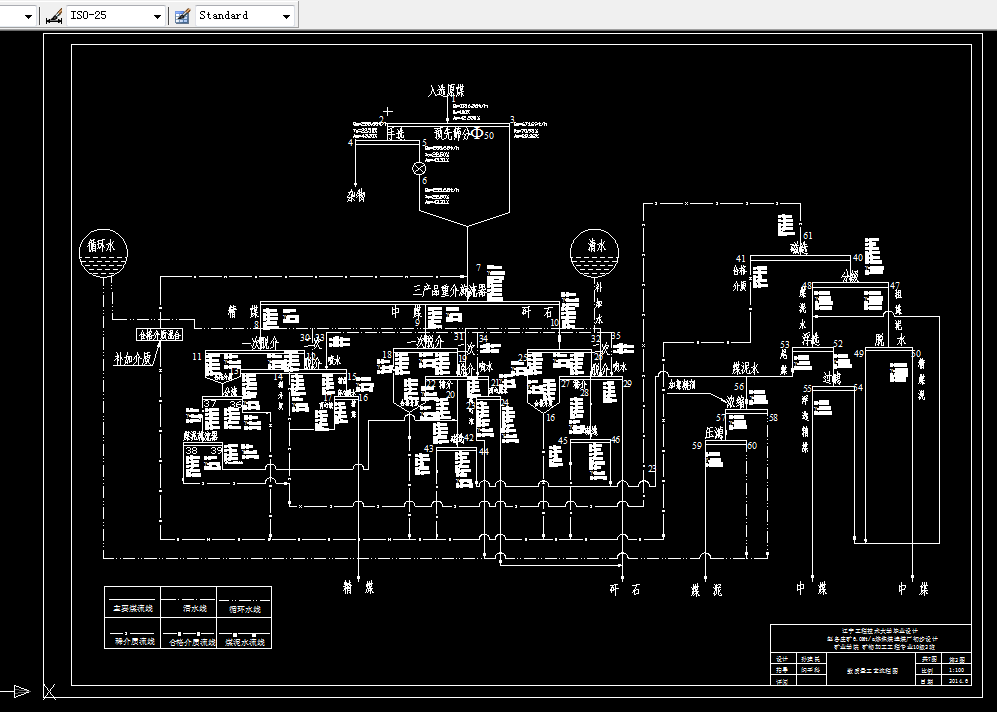Click the 补加介质 label

[133, 359]
